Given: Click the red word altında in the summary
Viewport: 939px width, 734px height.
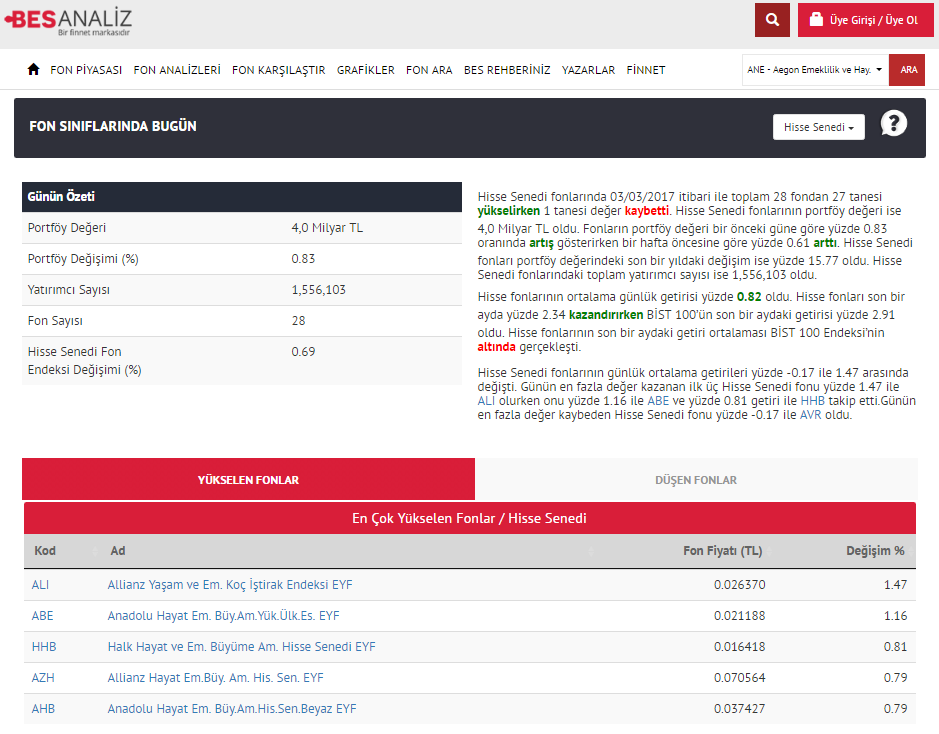Looking at the screenshot, I should pyautogui.click(x=496, y=347).
